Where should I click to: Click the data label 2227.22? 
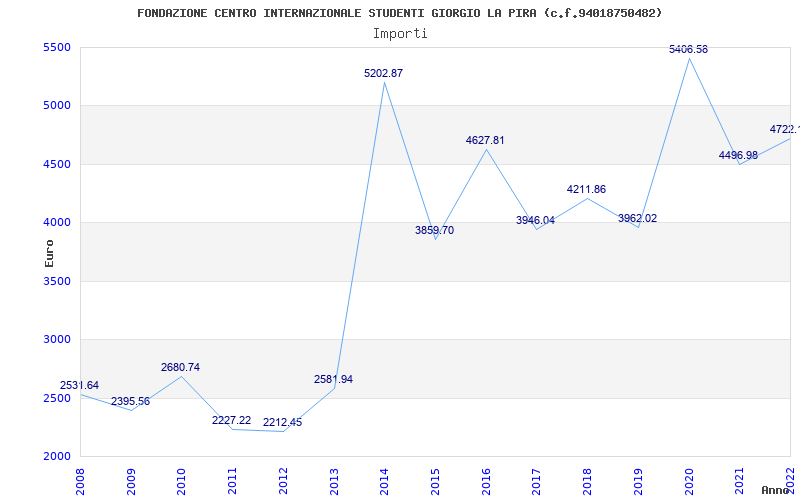coord(232,420)
